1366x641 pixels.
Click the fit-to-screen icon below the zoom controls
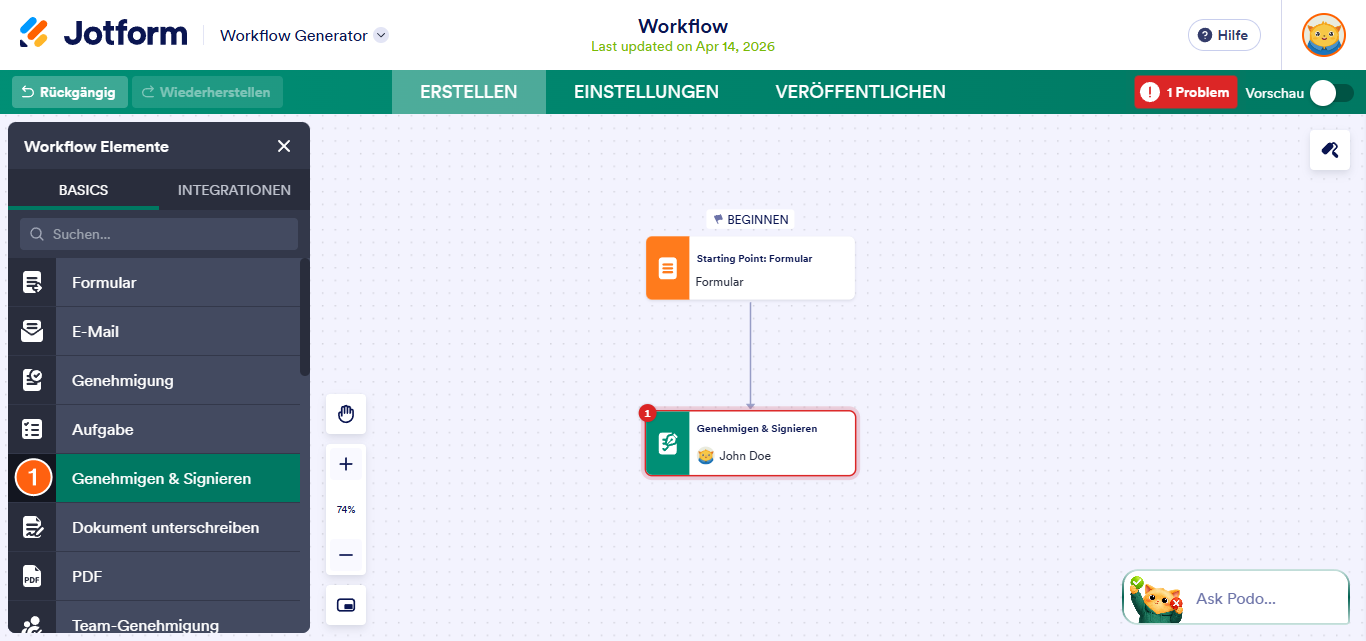click(345, 605)
